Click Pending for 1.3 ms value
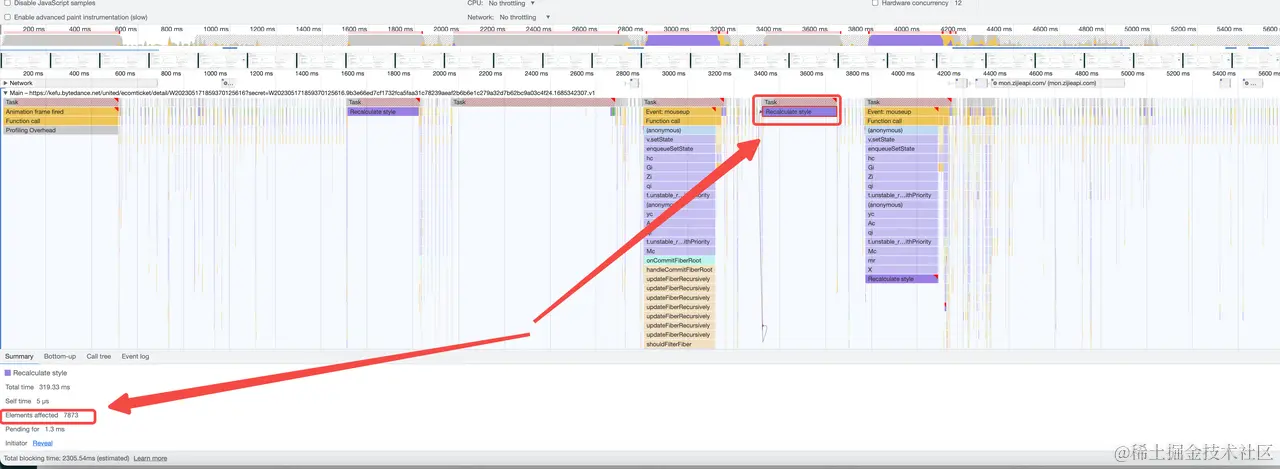 click(55, 429)
